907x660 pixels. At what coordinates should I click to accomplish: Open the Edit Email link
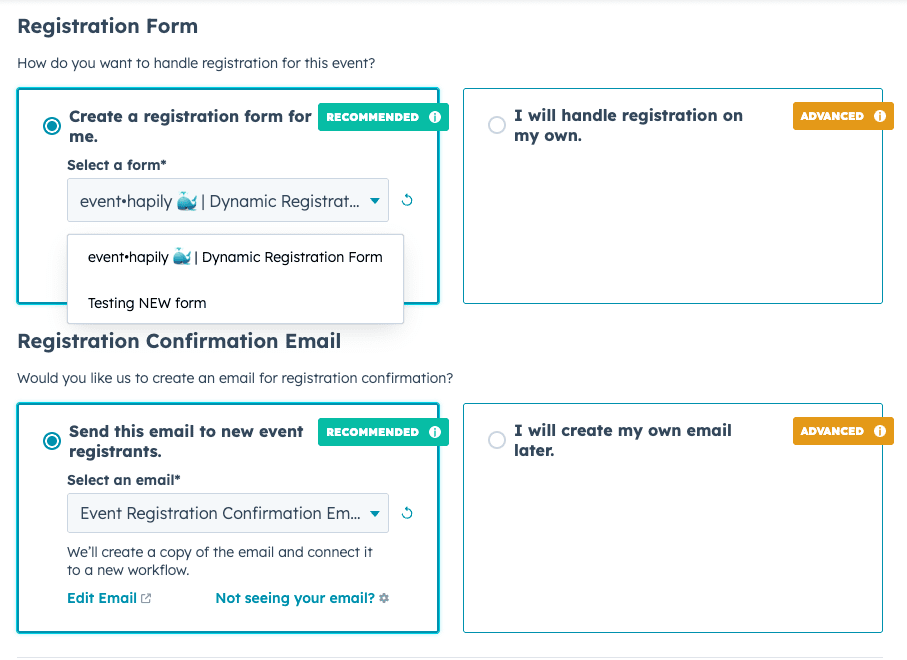(102, 598)
